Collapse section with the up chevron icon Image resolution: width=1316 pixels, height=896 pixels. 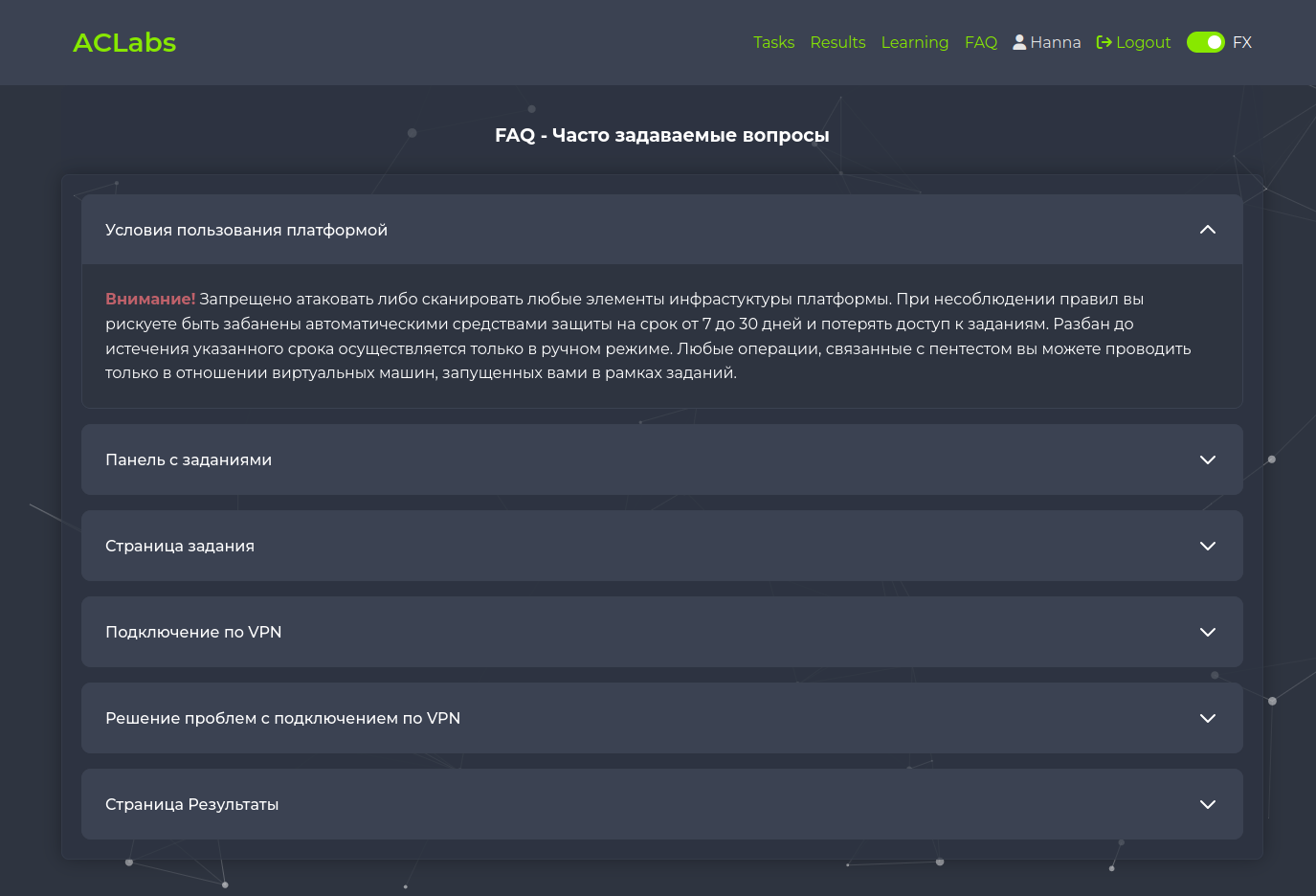click(x=1207, y=230)
